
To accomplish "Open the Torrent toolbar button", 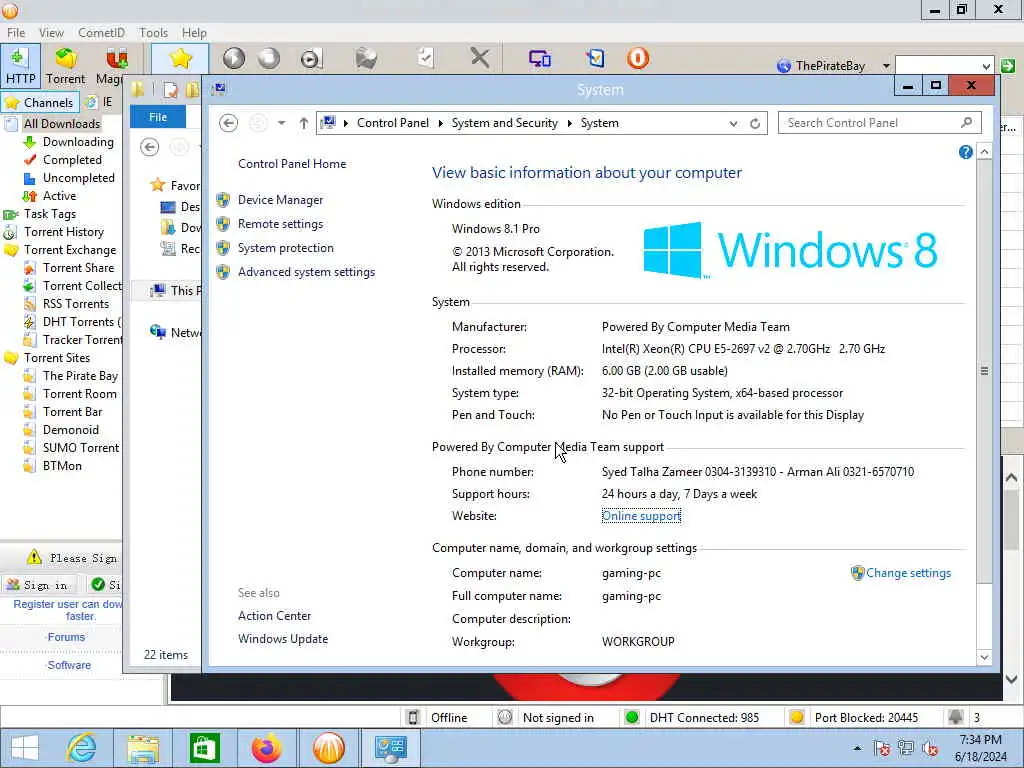I will 65,66.
